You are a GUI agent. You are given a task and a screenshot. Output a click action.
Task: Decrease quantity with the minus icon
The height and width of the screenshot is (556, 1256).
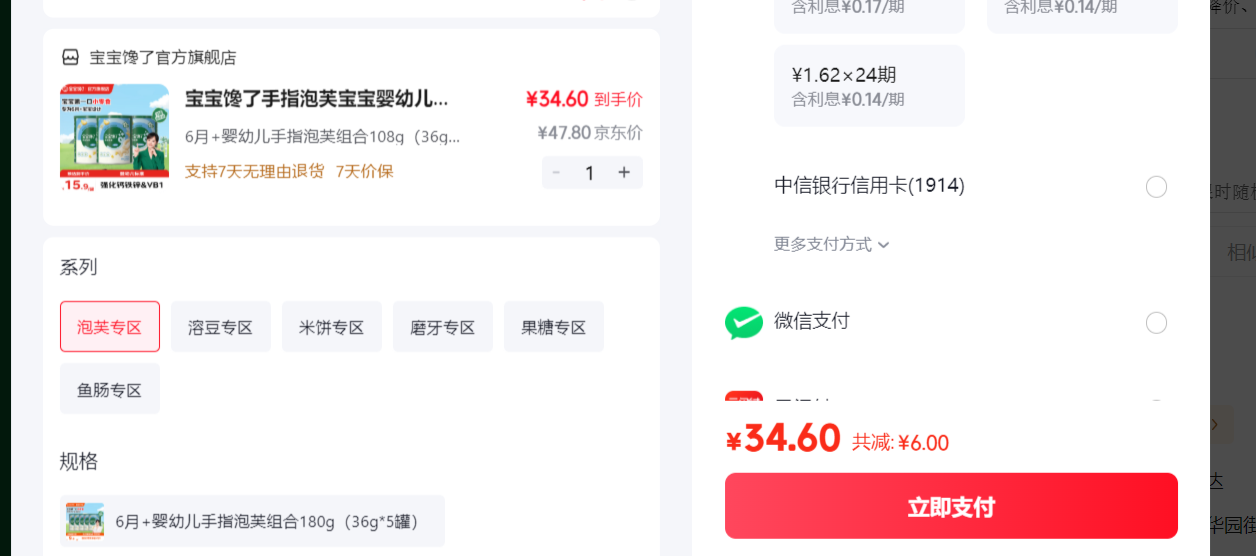[557, 172]
